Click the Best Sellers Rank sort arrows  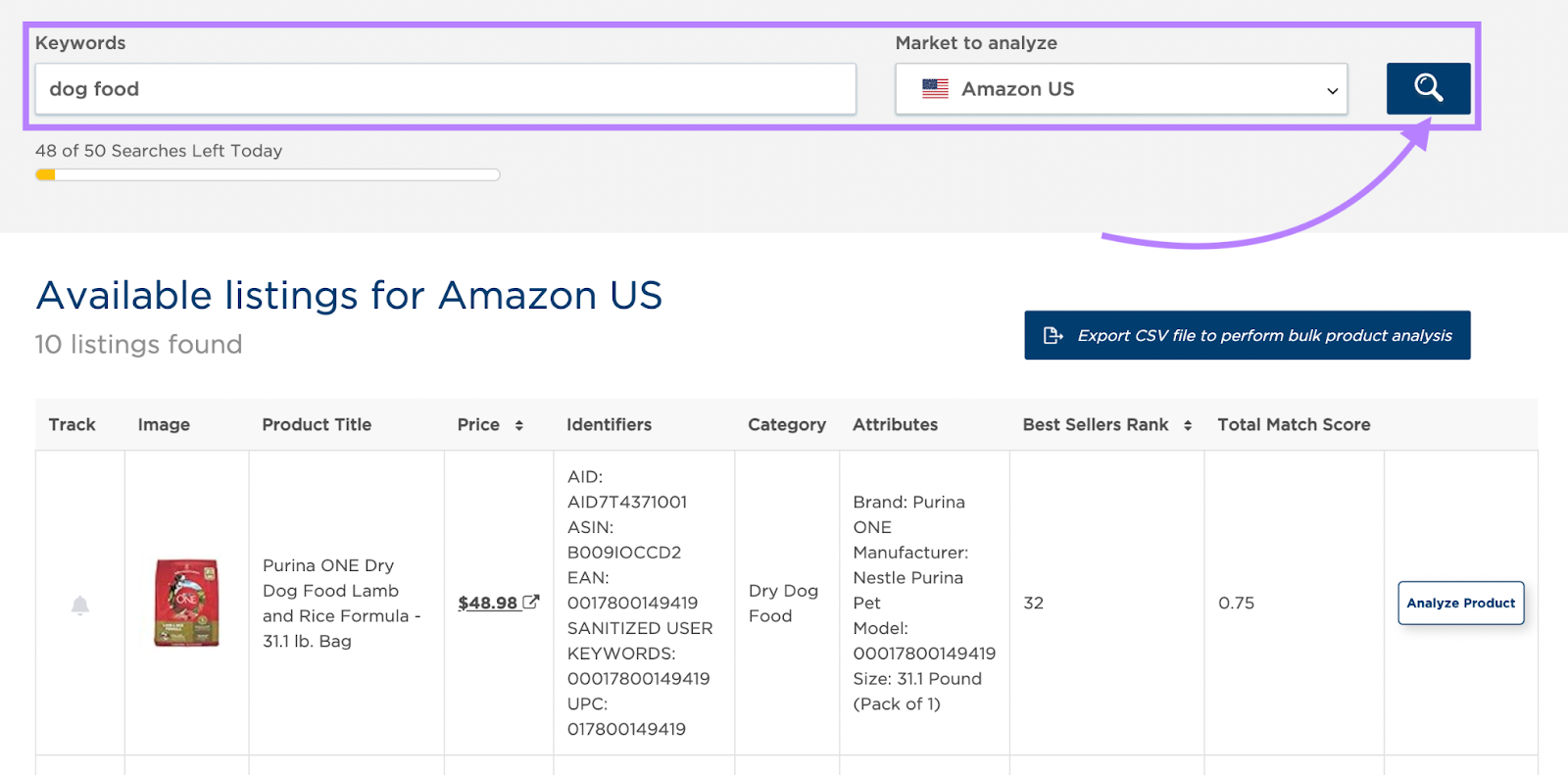1188,425
